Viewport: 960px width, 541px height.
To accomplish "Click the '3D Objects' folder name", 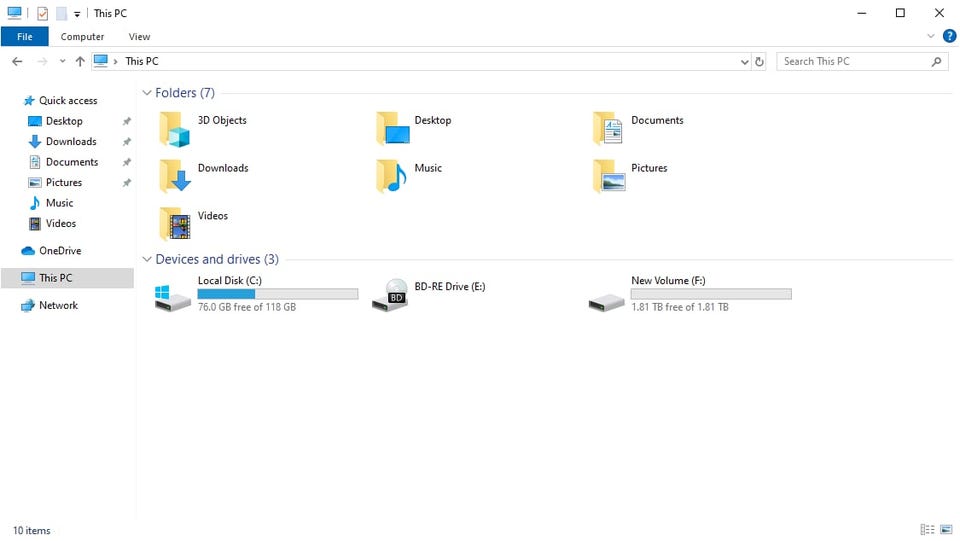I will click(x=222, y=120).
